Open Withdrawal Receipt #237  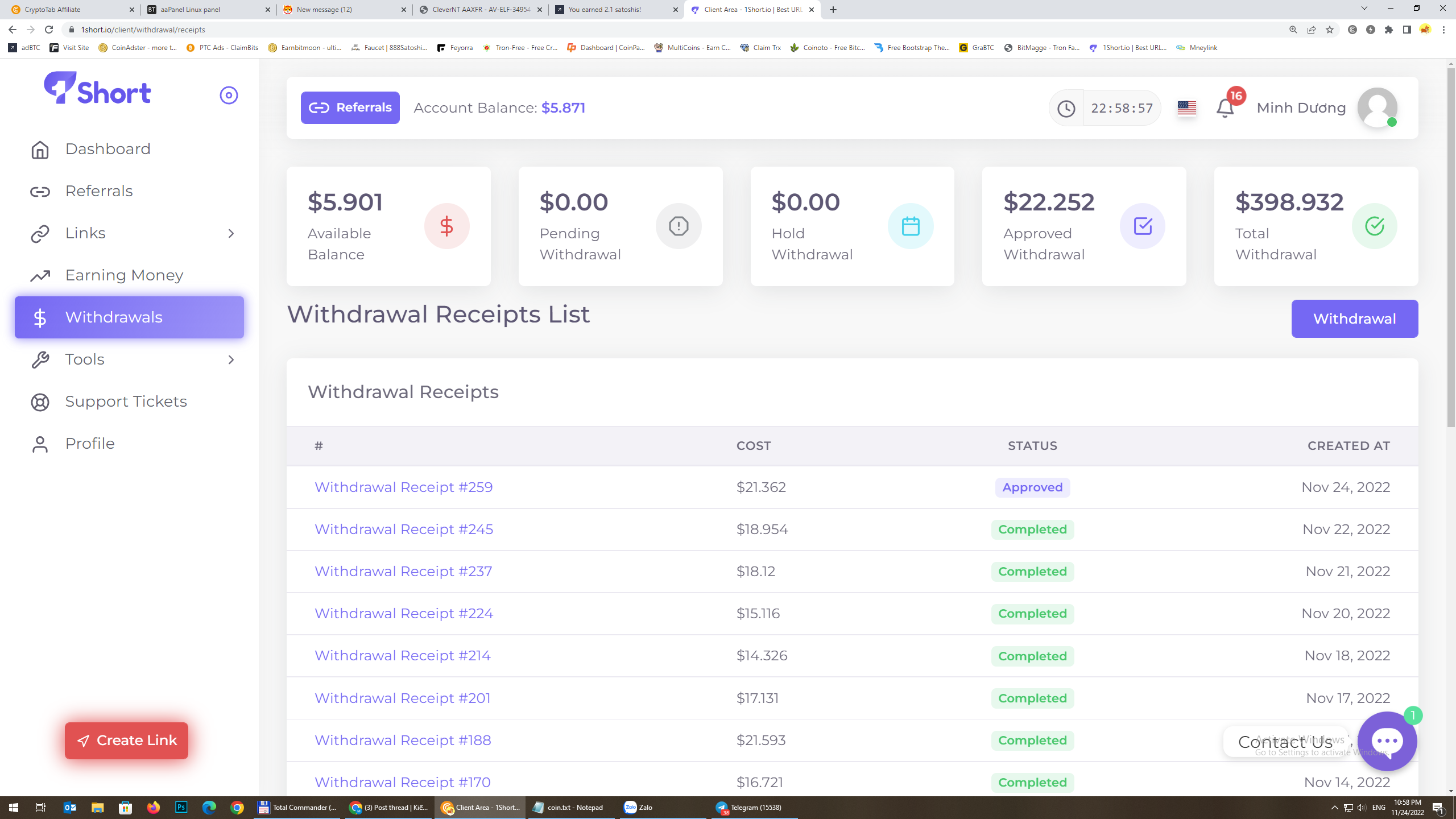click(x=403, y=572)
